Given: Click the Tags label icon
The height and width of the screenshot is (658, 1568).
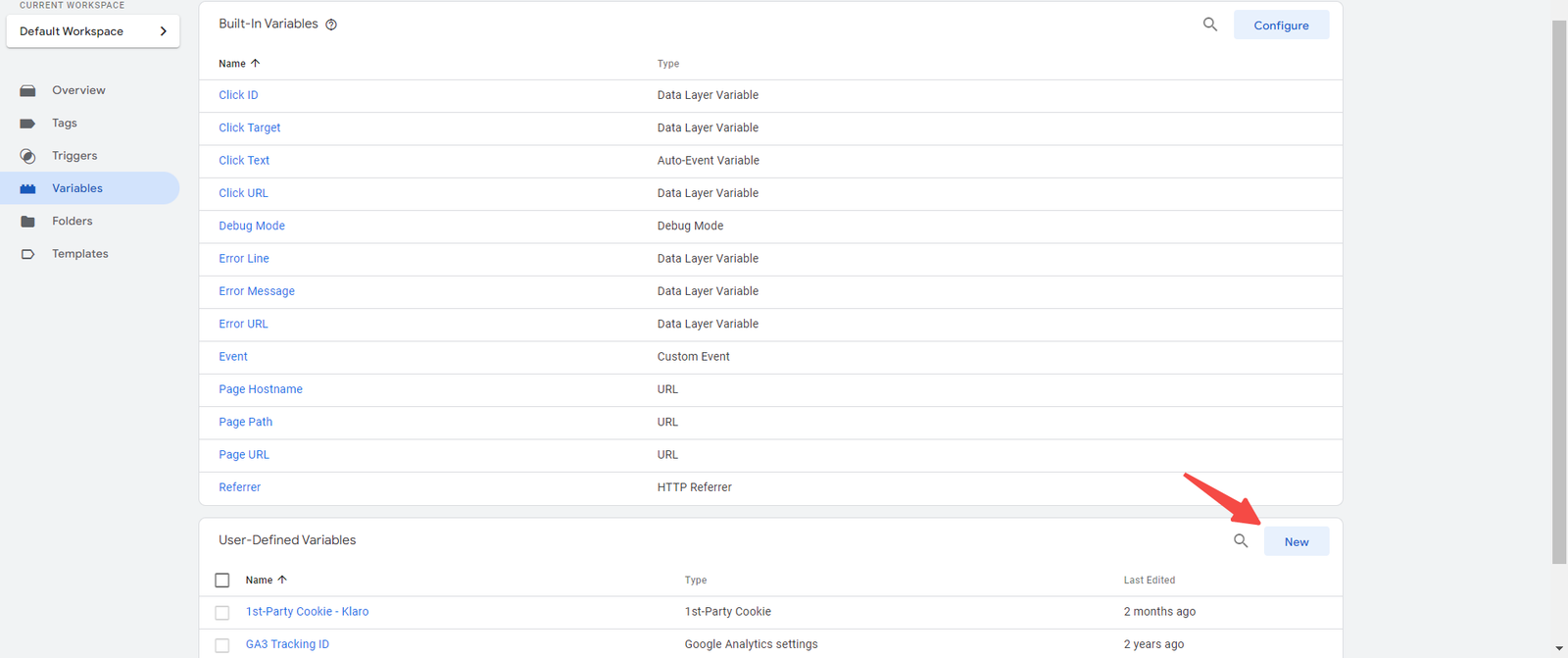Looking at the screenshot, I should click(27, 124).
